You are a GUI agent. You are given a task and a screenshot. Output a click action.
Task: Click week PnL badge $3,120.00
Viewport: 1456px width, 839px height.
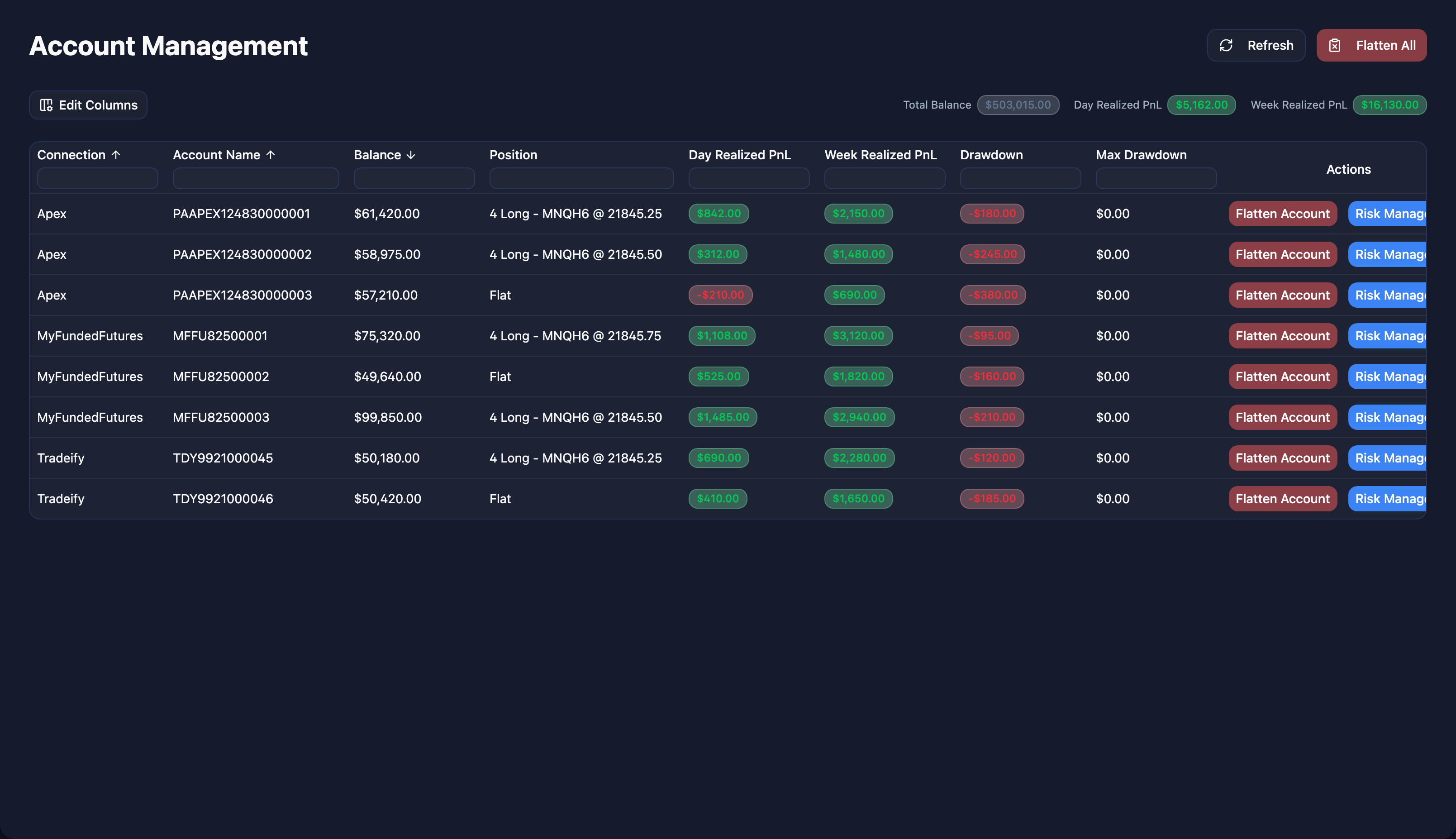[858, 336]
